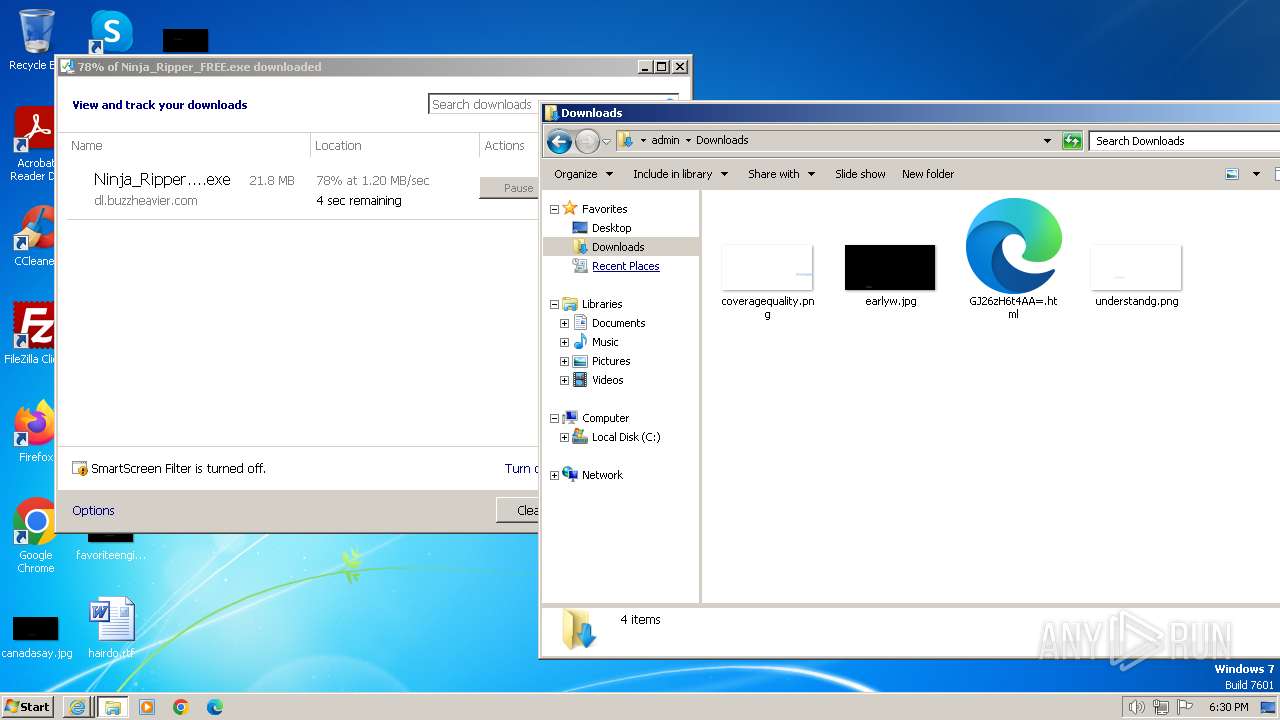The height and width of the screenshot is (720, 1280).
Task: Open Recent Places in Favorites
Action: (x=625, y=266)
